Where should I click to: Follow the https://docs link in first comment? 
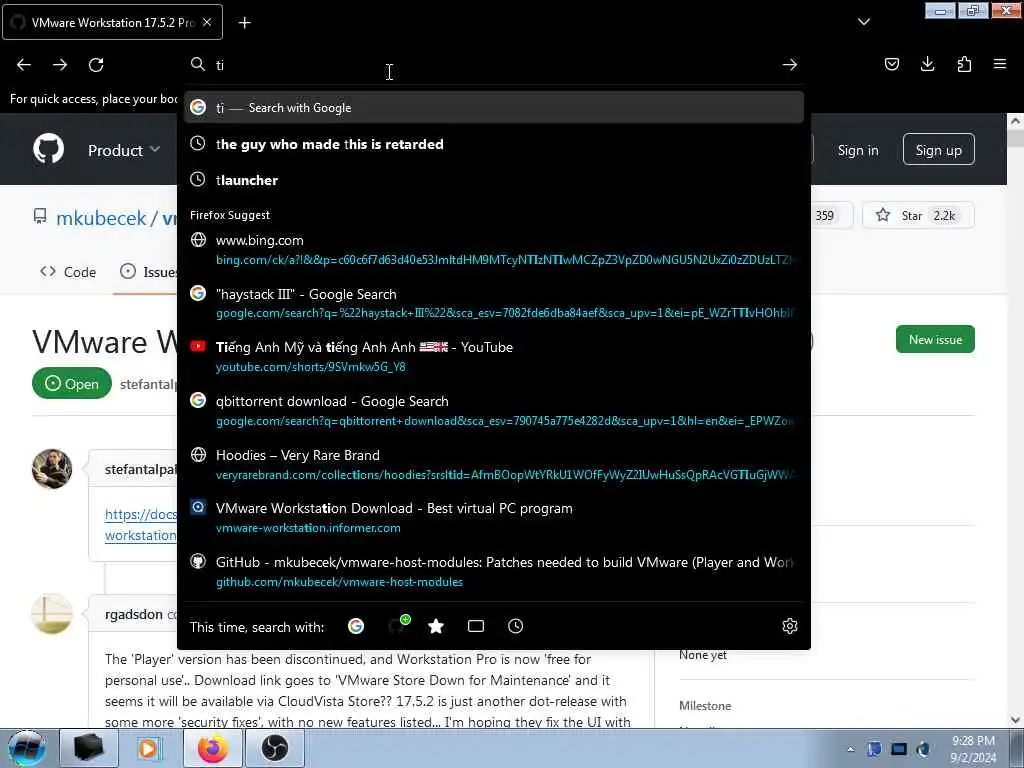(x=140, y=515)
